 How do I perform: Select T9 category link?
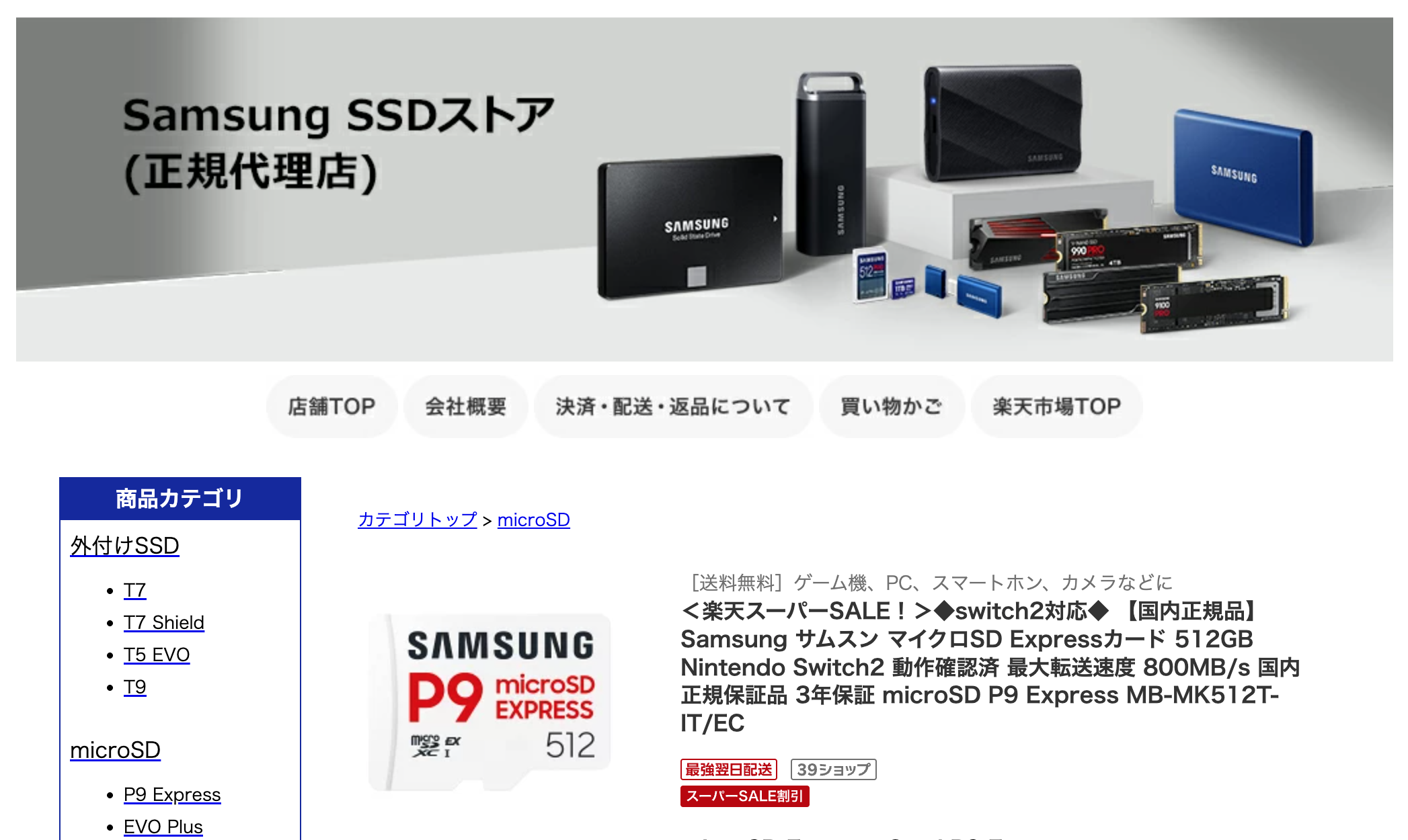tap(134, 687)
